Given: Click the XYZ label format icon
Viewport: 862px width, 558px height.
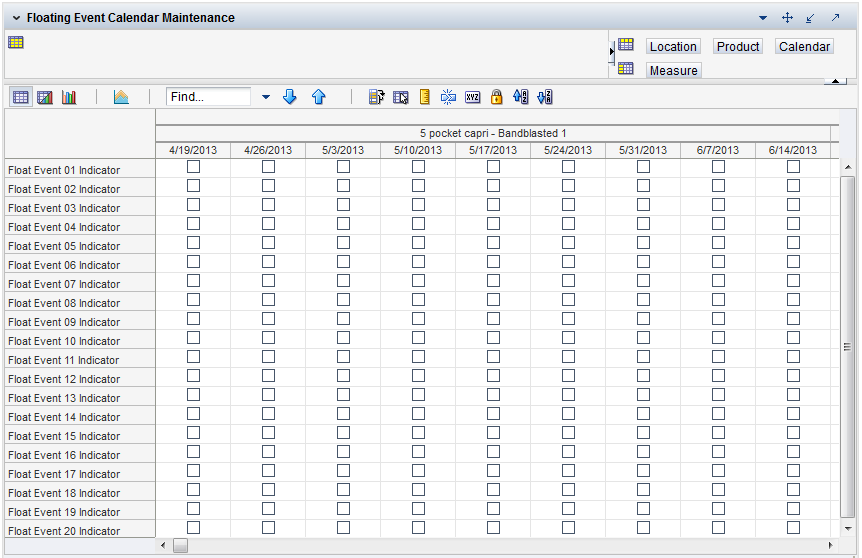Looking at the screenshot, I should (473, 97).
